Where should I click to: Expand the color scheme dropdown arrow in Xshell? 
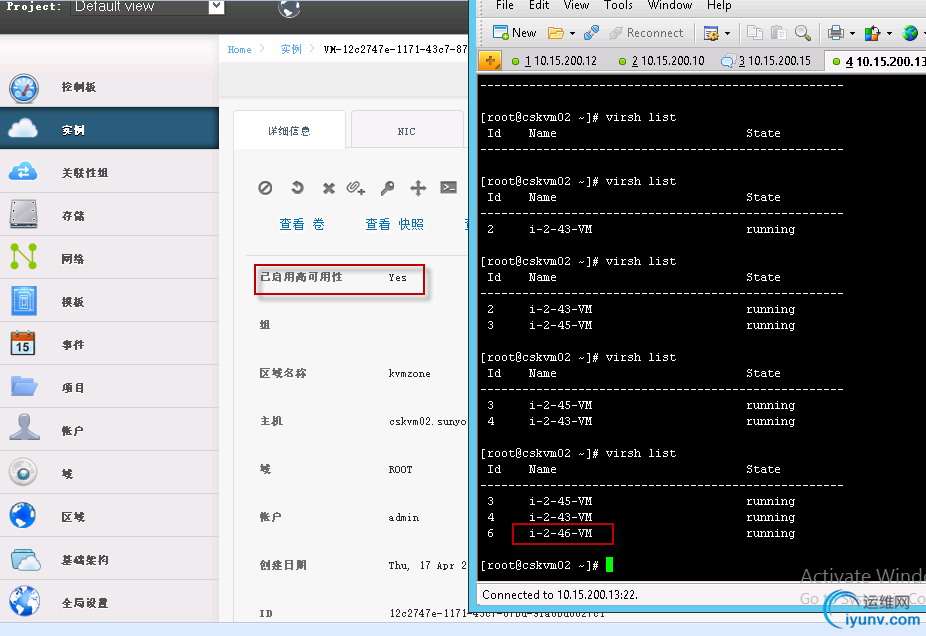pos(889,34)
